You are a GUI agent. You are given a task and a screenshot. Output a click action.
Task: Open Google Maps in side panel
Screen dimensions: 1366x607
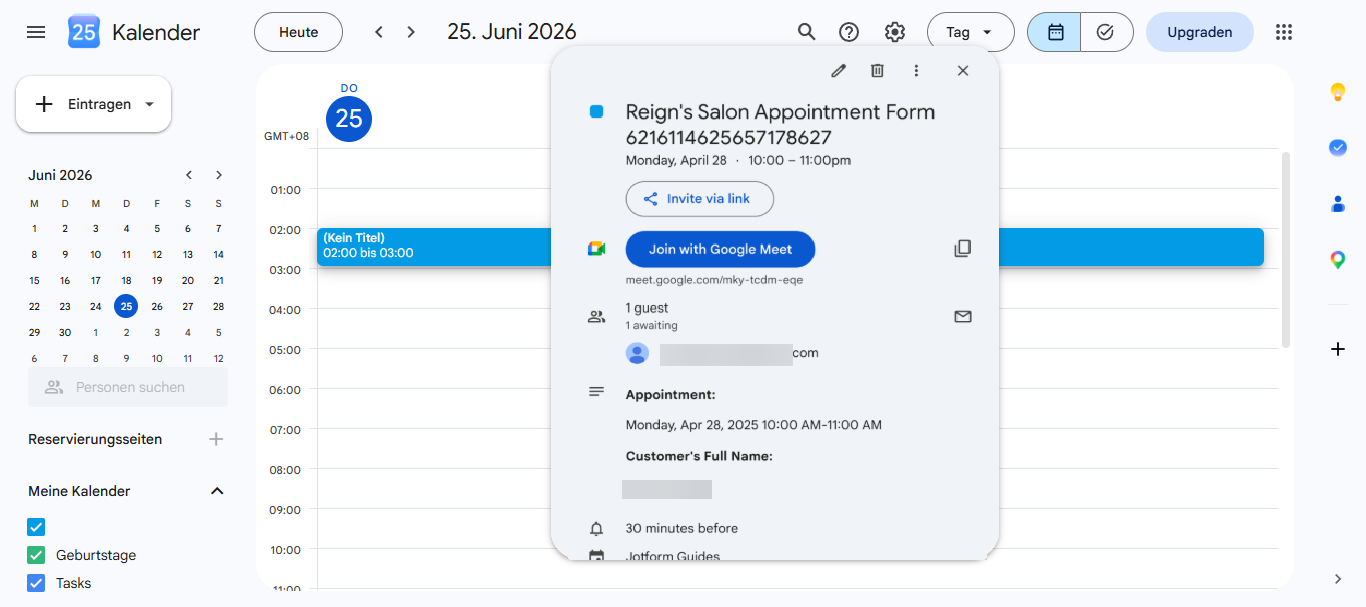[1338, 260]
